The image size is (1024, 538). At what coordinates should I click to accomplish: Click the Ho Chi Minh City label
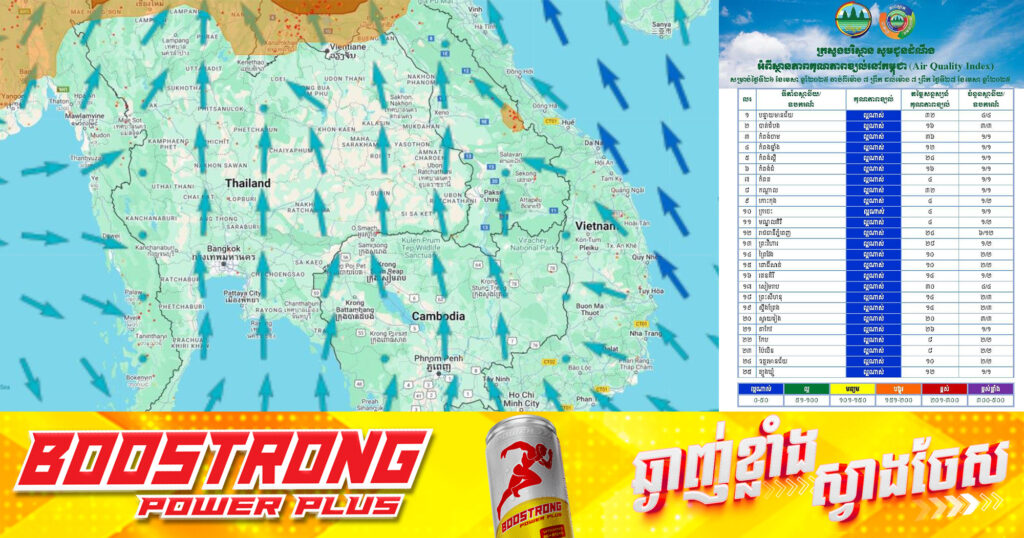[522, 397]
